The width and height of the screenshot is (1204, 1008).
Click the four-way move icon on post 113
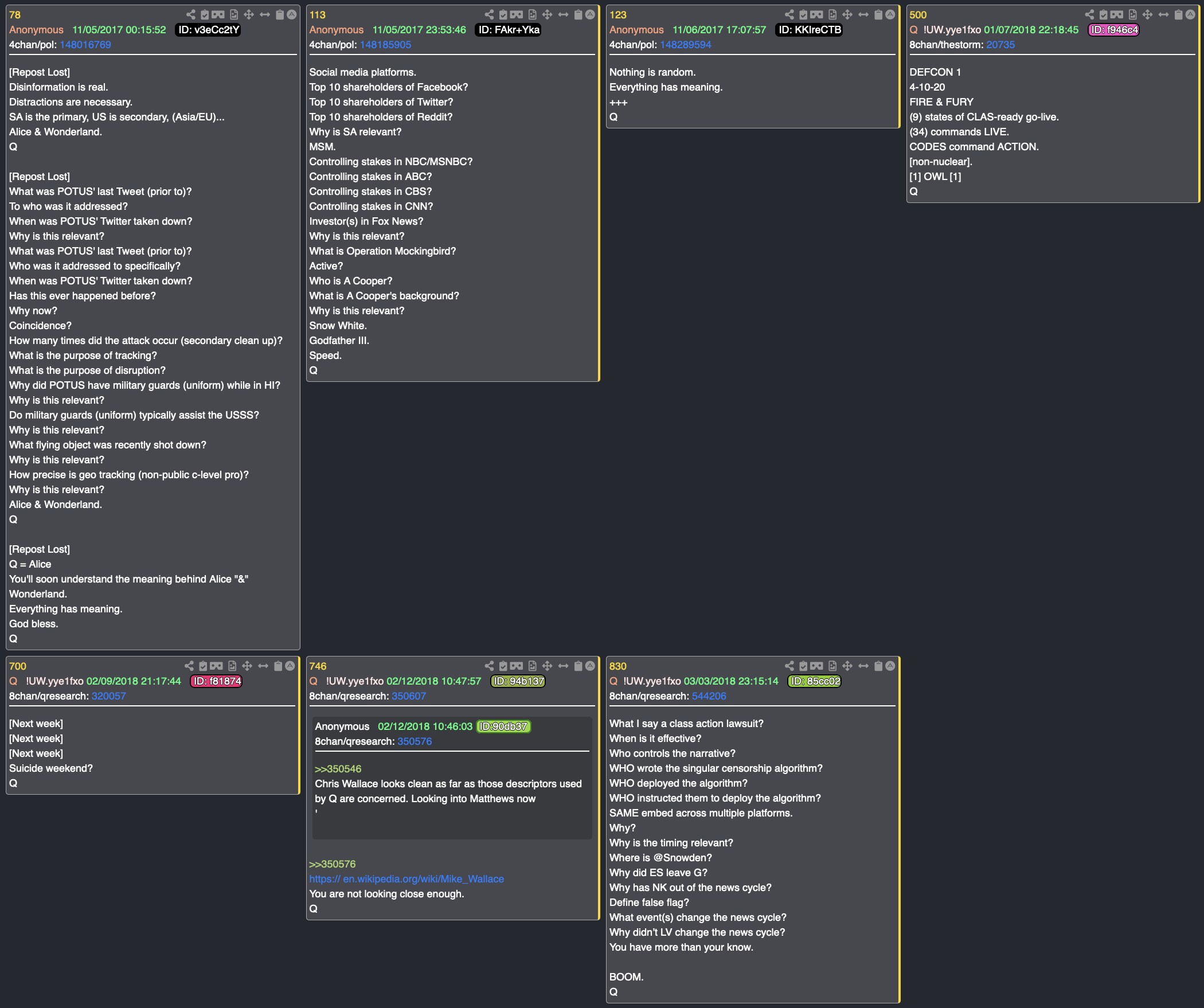(x=547, y=14)
